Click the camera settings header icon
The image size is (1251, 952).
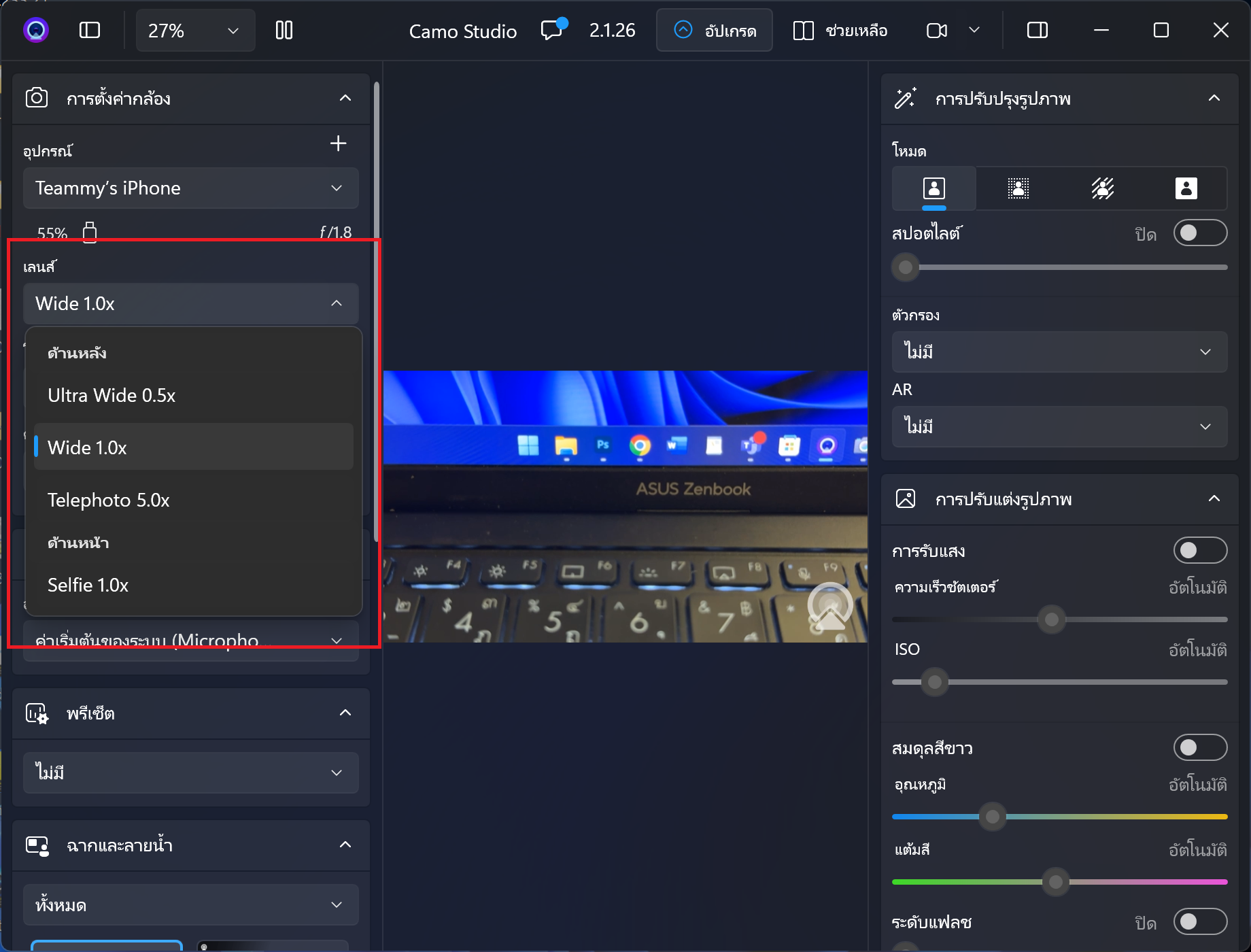point(37,98)
